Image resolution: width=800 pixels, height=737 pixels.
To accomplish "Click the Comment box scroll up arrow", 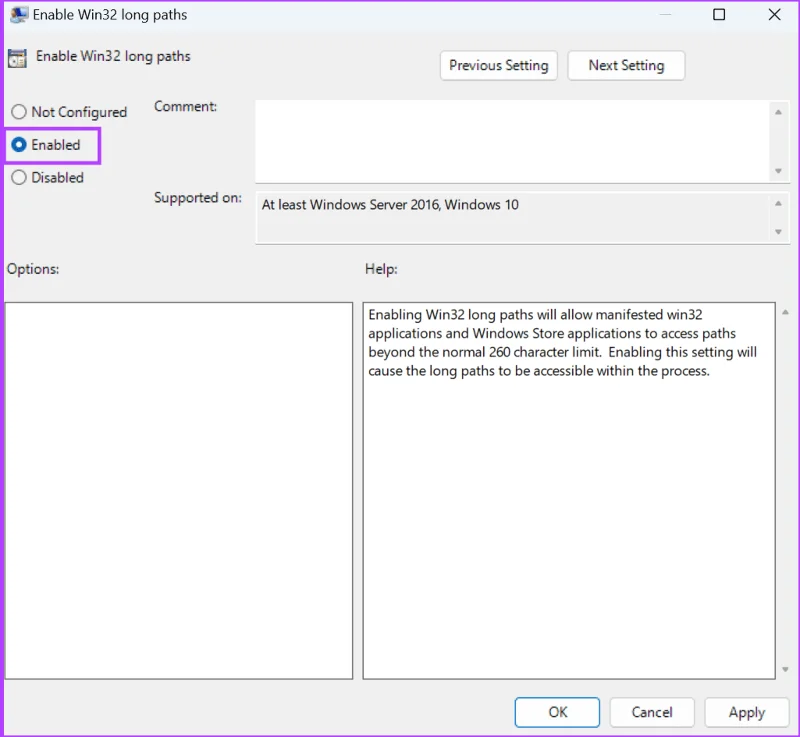I will pos(778,112).
